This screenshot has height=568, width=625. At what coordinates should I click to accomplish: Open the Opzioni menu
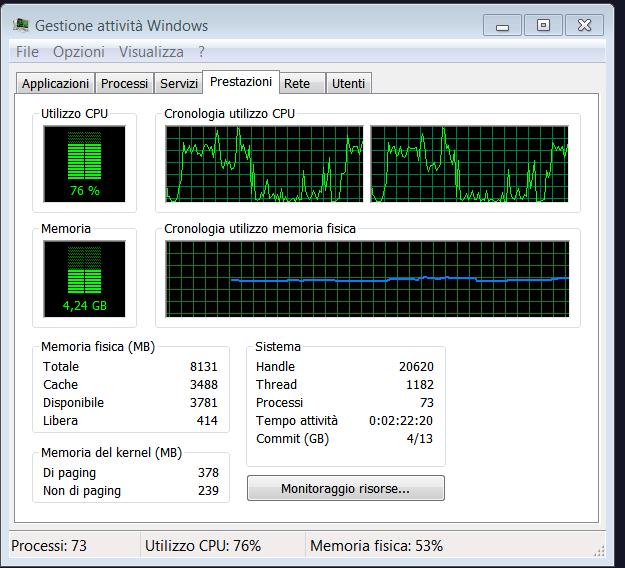click(79, 52)
